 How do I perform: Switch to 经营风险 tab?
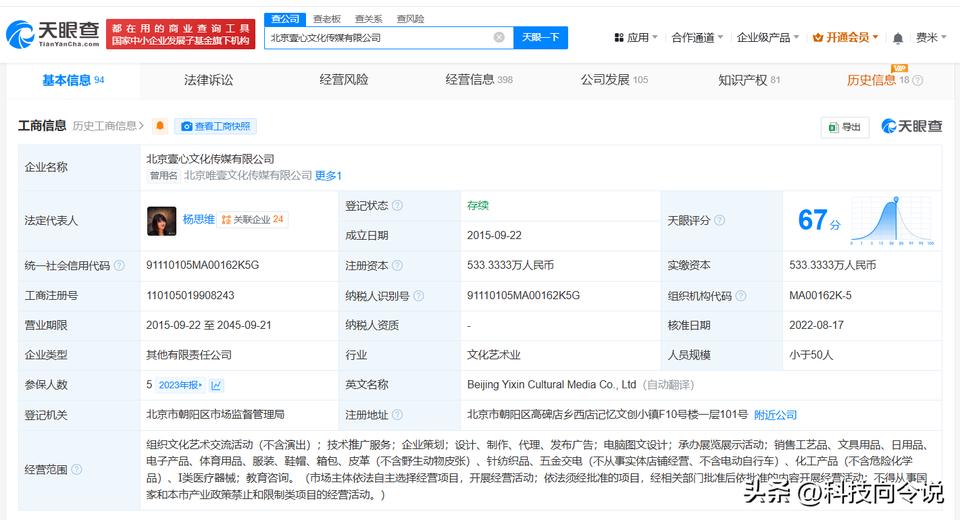click(x=343, y=80)
